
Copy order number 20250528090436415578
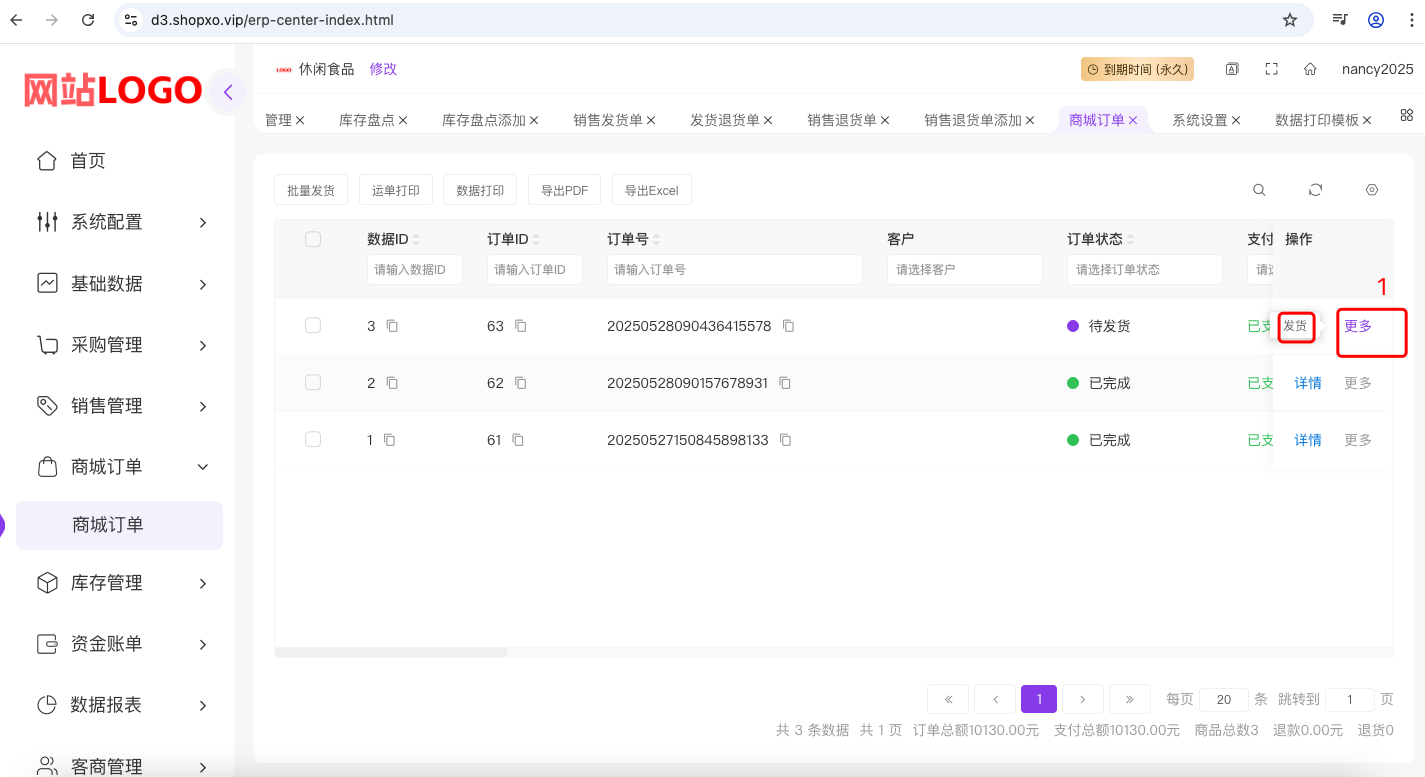pos(789,326)
